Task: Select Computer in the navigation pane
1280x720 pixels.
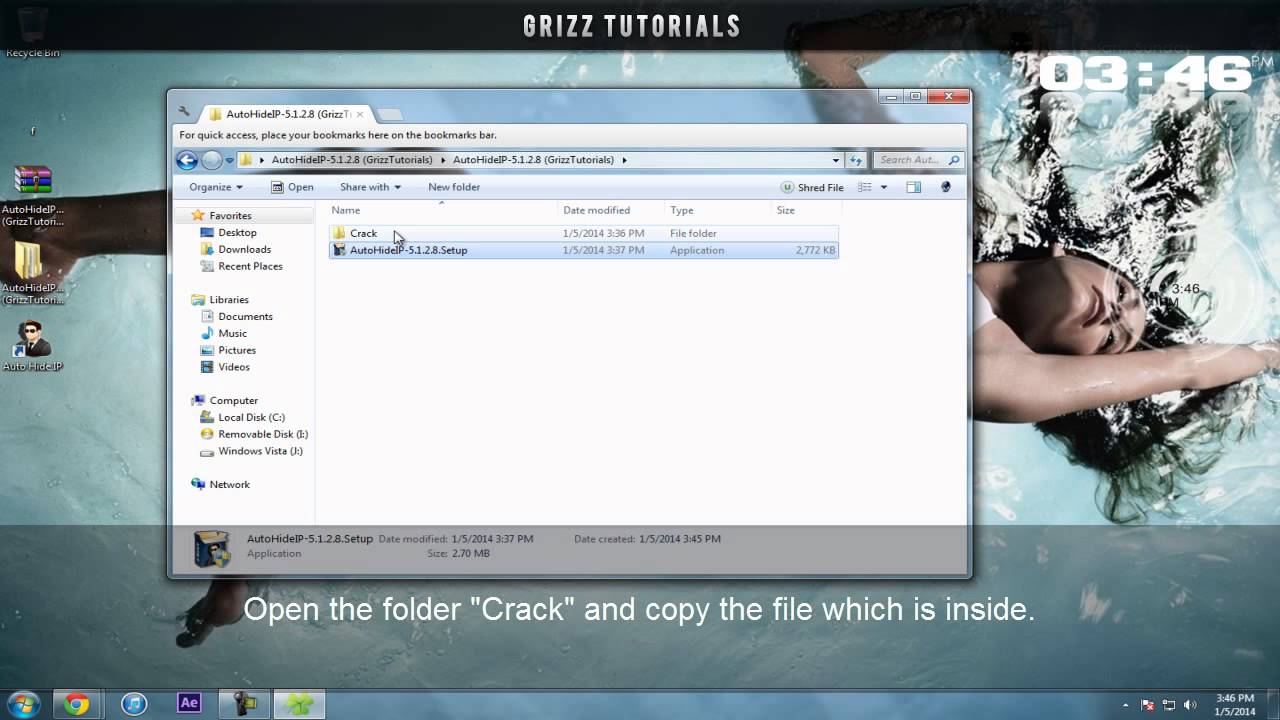Action: coord(233,400)
